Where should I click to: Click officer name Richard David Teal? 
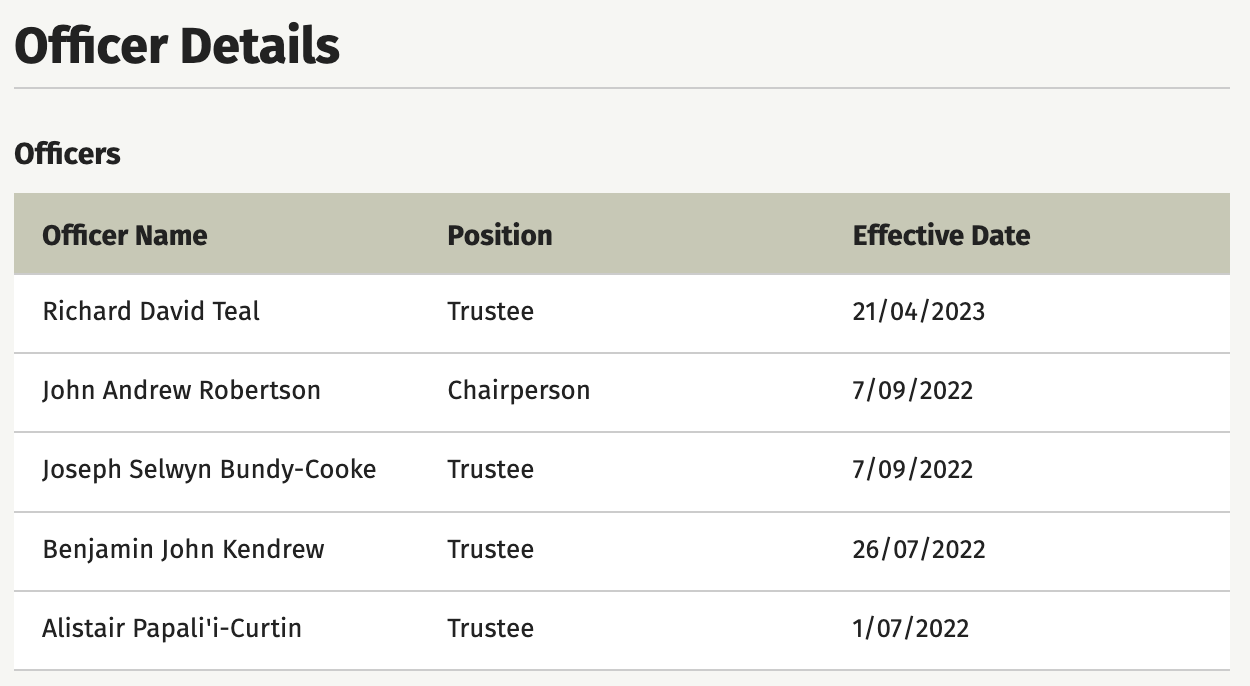point(151,311)
